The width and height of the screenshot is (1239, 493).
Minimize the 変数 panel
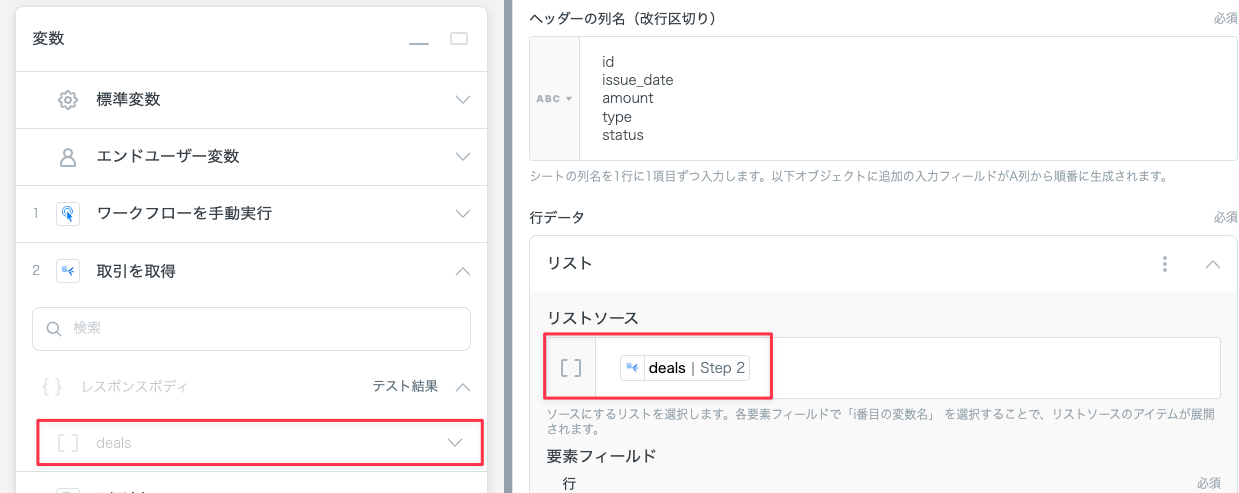[x=419, y=40]
